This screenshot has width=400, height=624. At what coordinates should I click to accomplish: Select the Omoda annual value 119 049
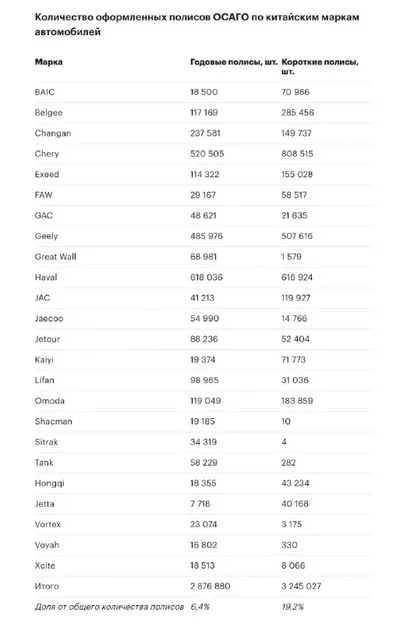[x=205, y=401]
